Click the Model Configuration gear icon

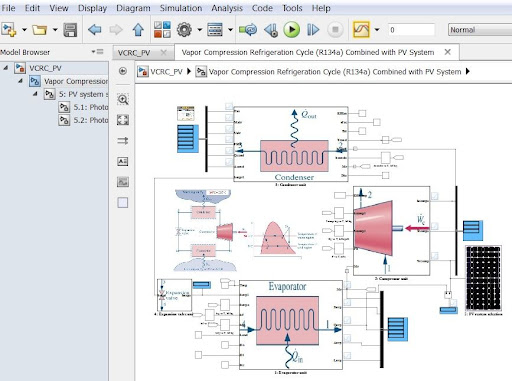(184, 30)
